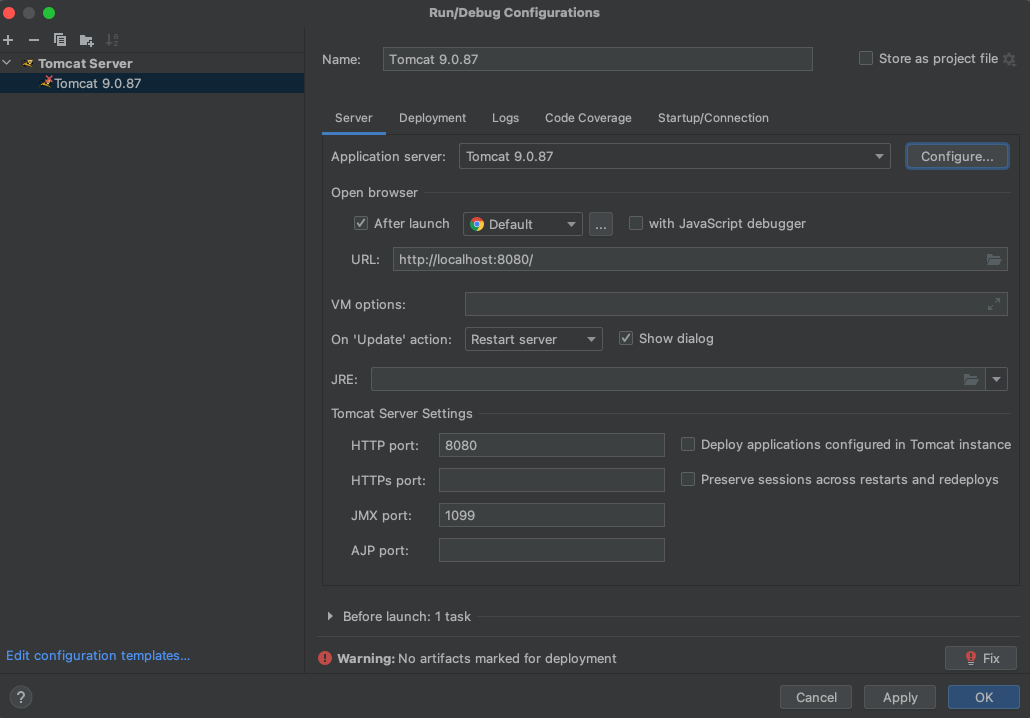Open Application server dropdown

click(x=675, y=156)
